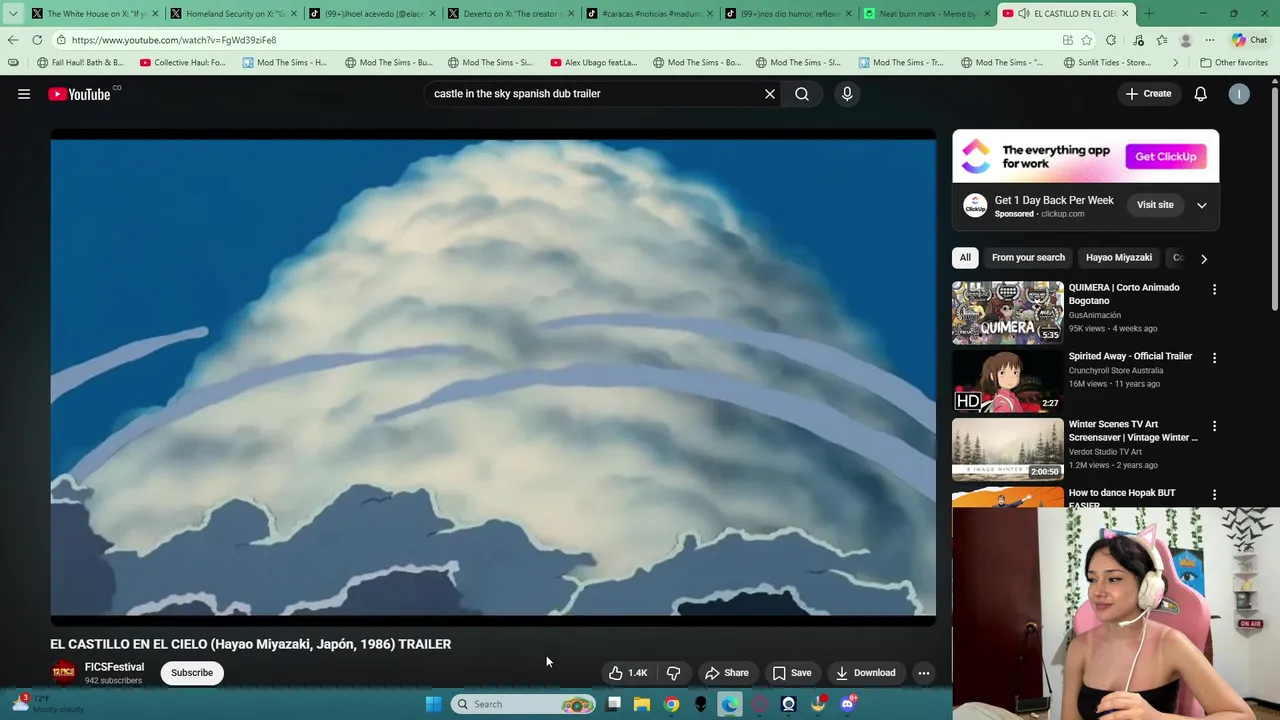Open Edge settings and more ellipsis
This screenshot has height=720, width=1280.
pos(1210,40)
